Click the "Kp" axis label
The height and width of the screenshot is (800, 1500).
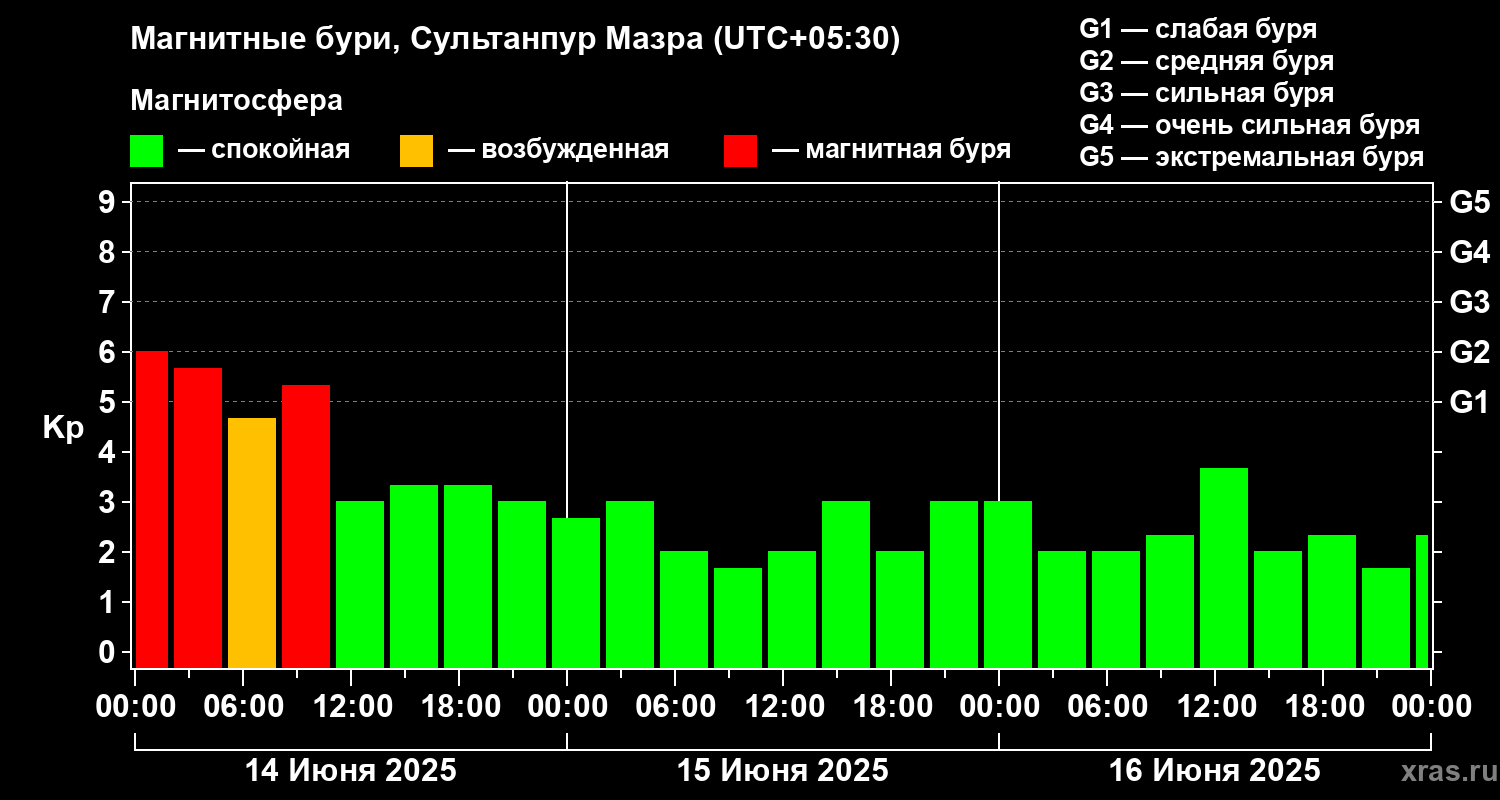coord(63,429)
